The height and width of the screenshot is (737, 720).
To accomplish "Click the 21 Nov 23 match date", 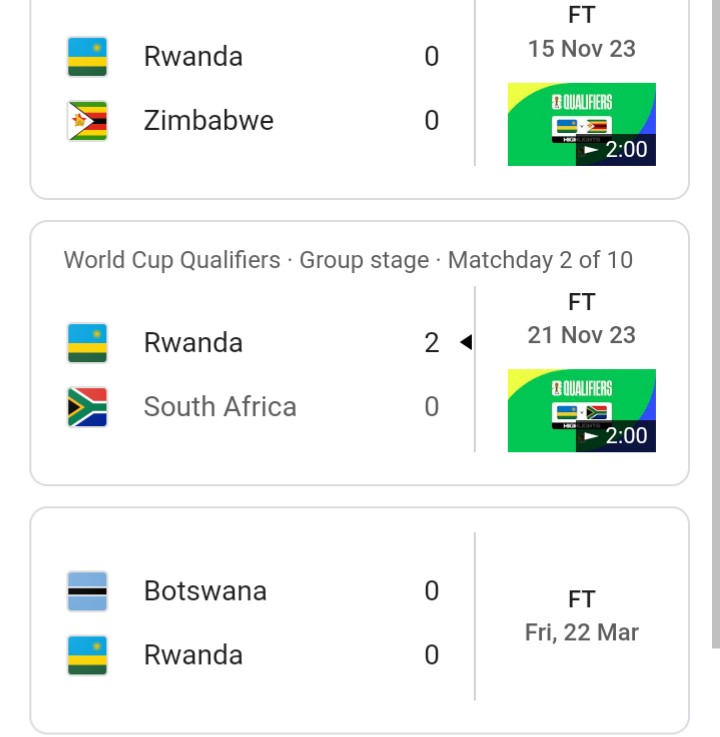I will (x=581, y=335).
